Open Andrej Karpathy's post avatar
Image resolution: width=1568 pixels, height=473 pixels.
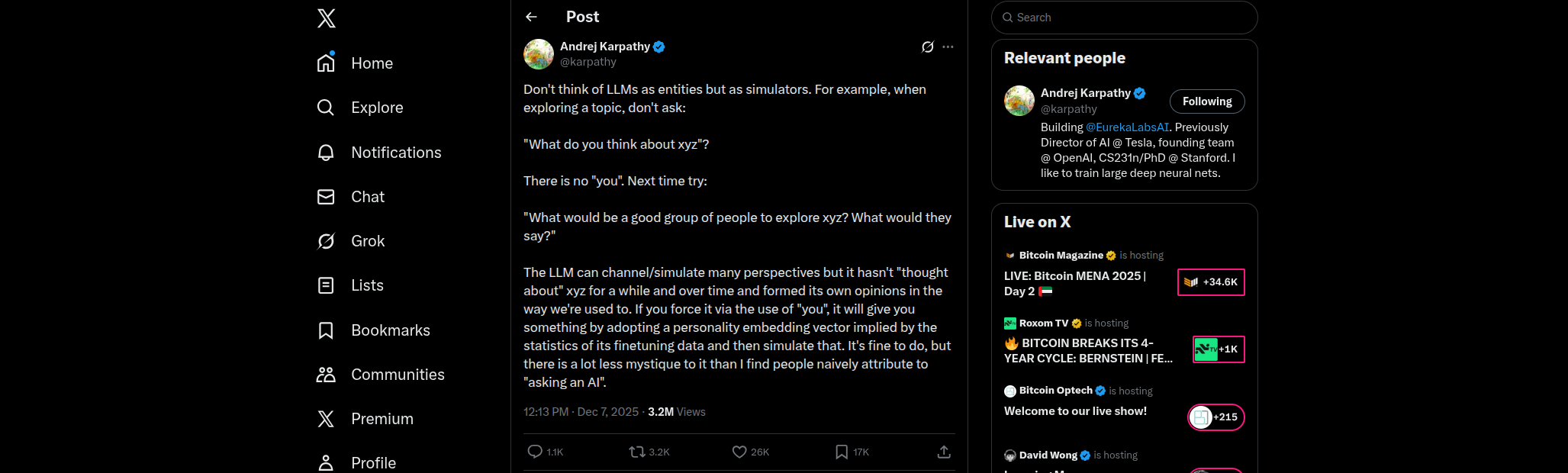(x=539, y=54)
